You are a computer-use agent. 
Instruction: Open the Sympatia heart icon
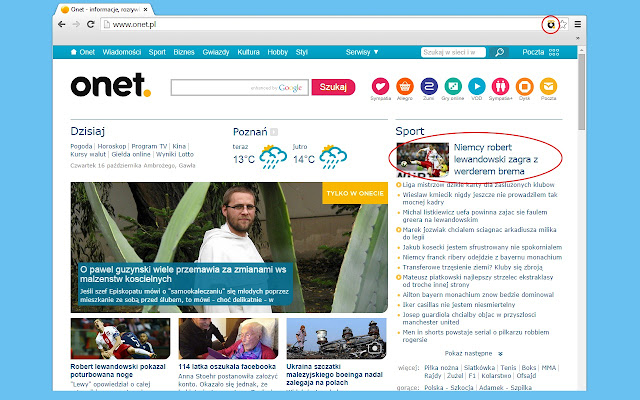point(380,86)
